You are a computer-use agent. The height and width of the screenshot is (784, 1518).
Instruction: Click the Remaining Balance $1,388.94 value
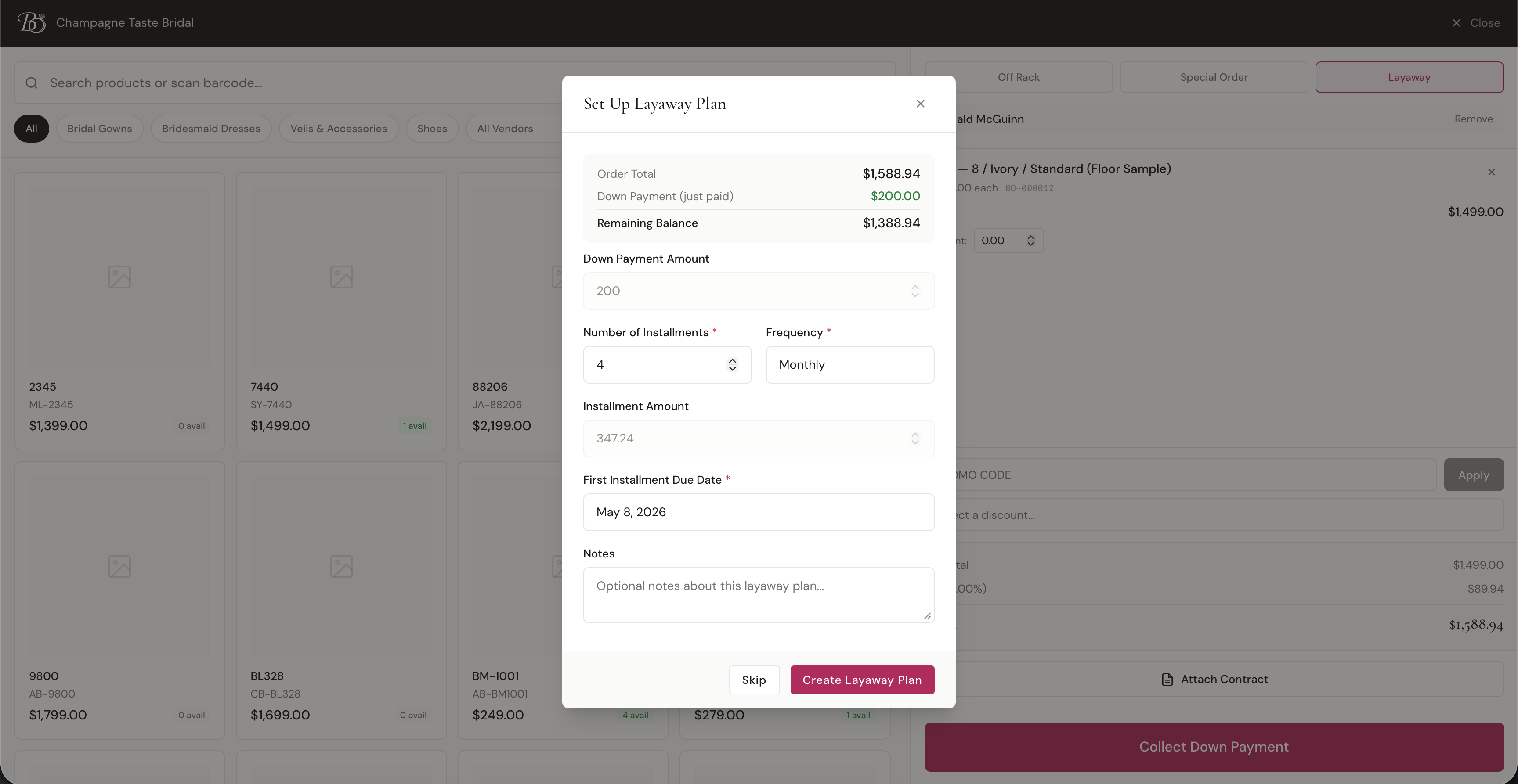pos(891,223)
